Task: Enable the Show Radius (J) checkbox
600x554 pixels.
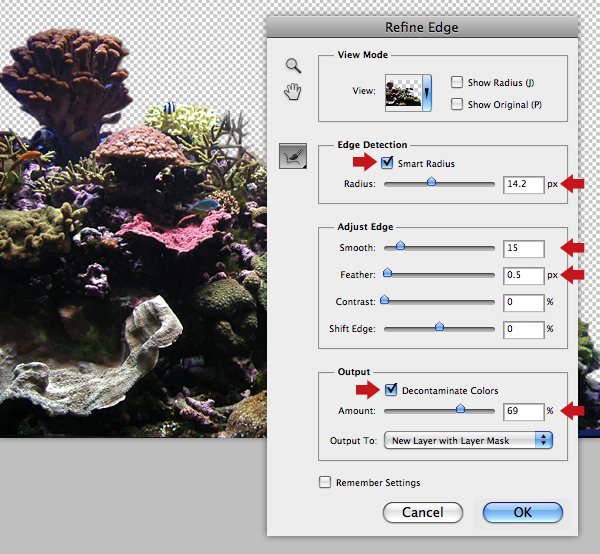Action: click(x=457, y=82)
